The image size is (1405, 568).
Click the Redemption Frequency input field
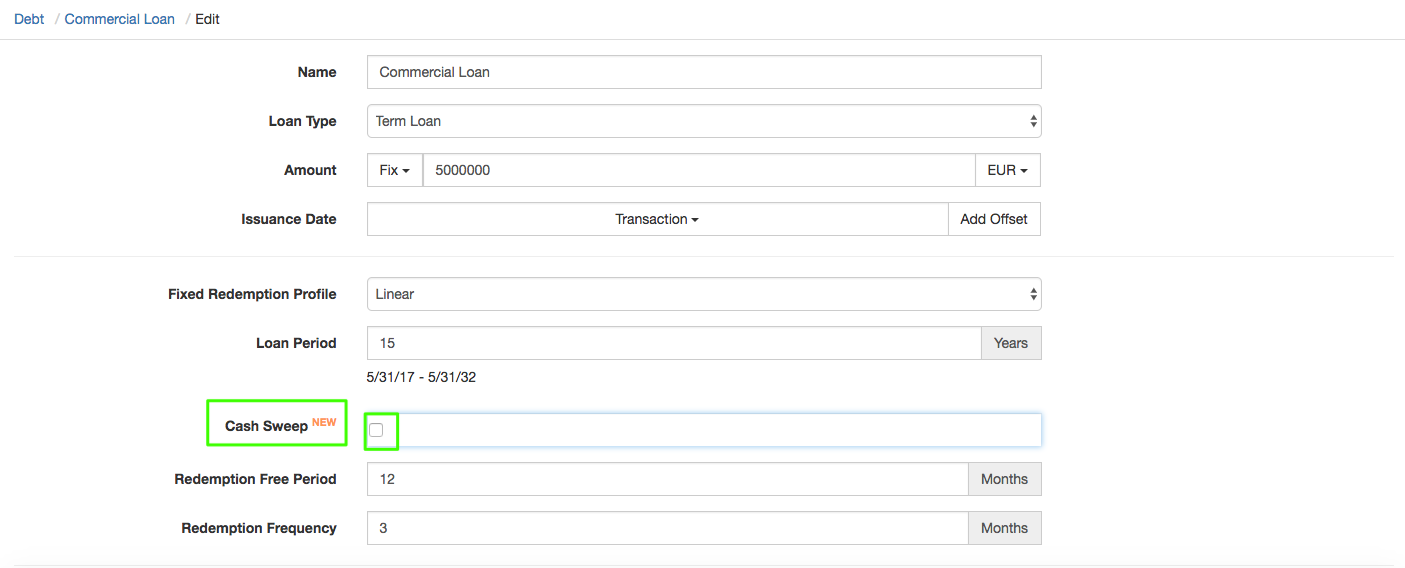[667, 528]
